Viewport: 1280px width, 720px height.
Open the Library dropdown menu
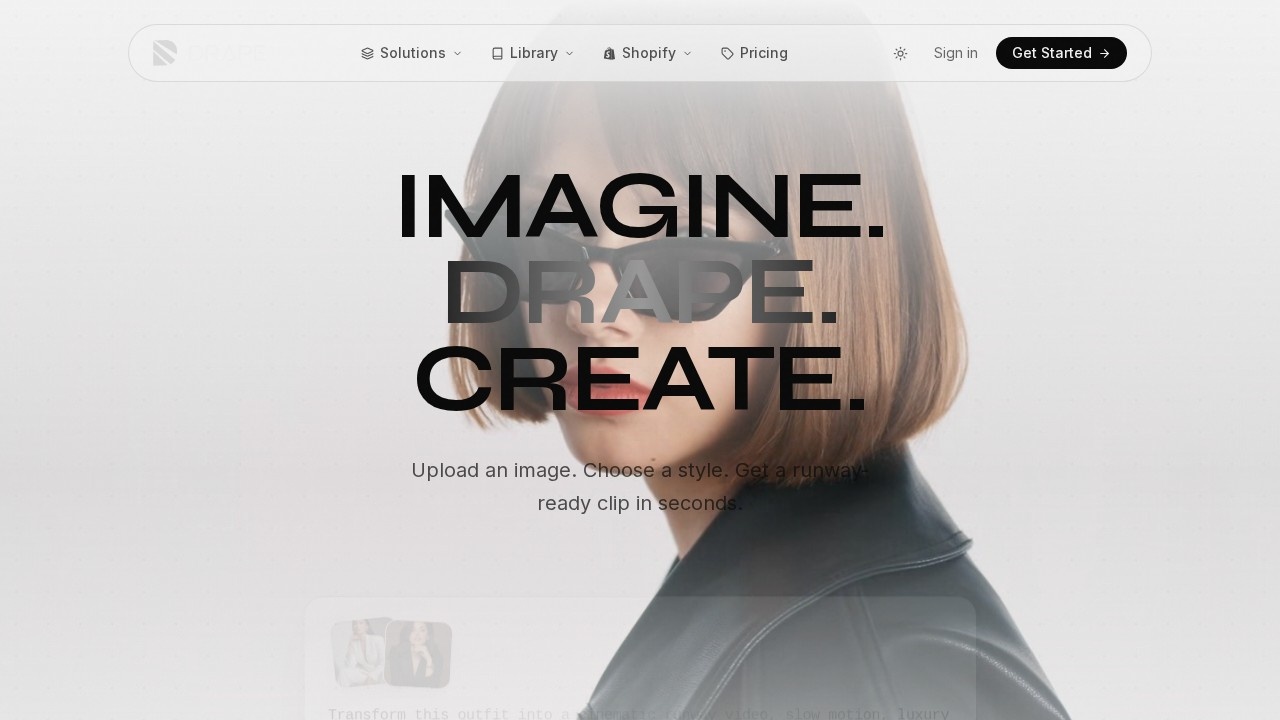click(x=532, y=53)
